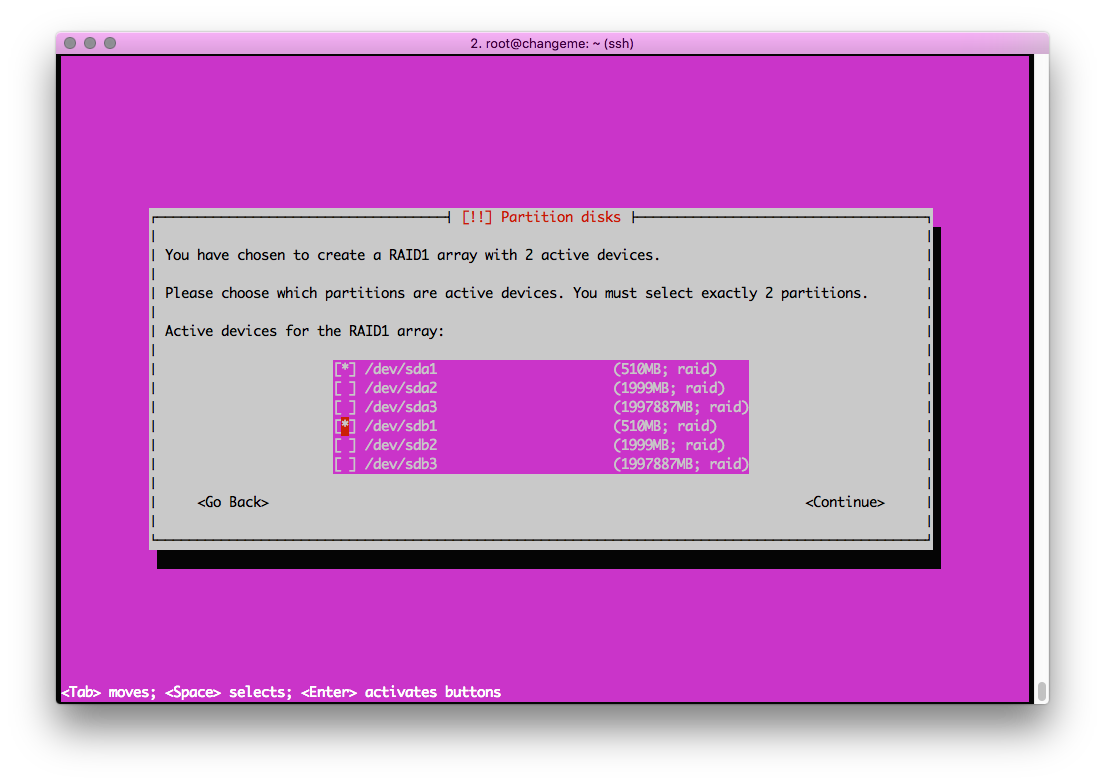Viewport: 1105px width, 784px height.
Task: Click 'Active devices for the RAID1 array:' label
Action: 304,331
